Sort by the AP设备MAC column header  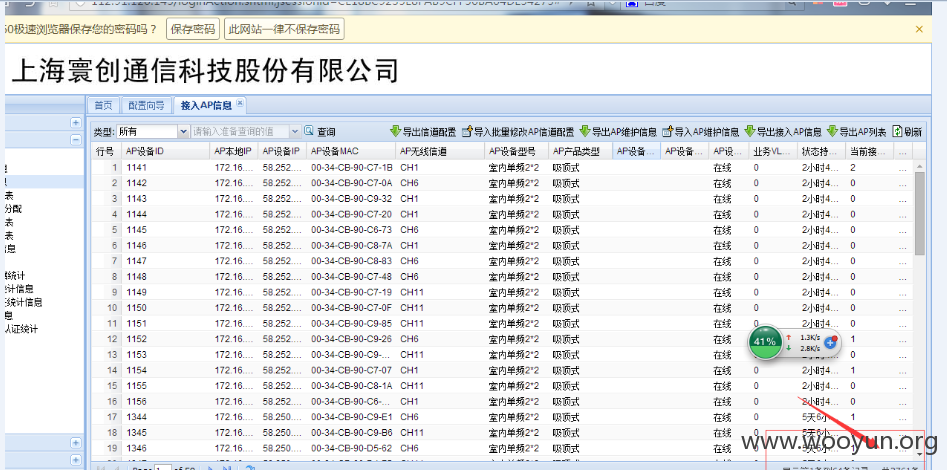pyautogui.click(x=352, y=152)
